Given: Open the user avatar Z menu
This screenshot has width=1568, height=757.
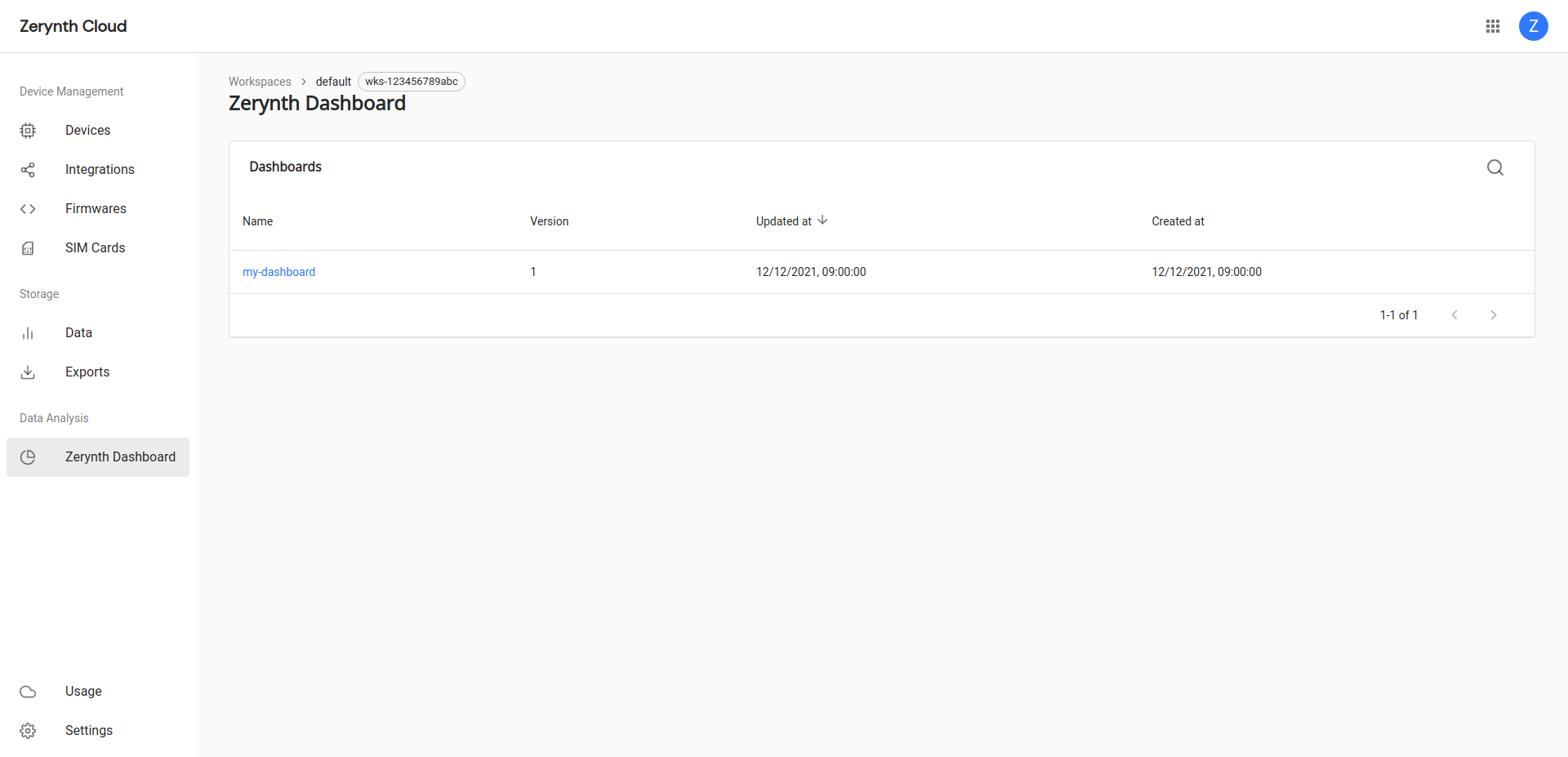Looking at the screenshot, I should [x=1534, y=26].
